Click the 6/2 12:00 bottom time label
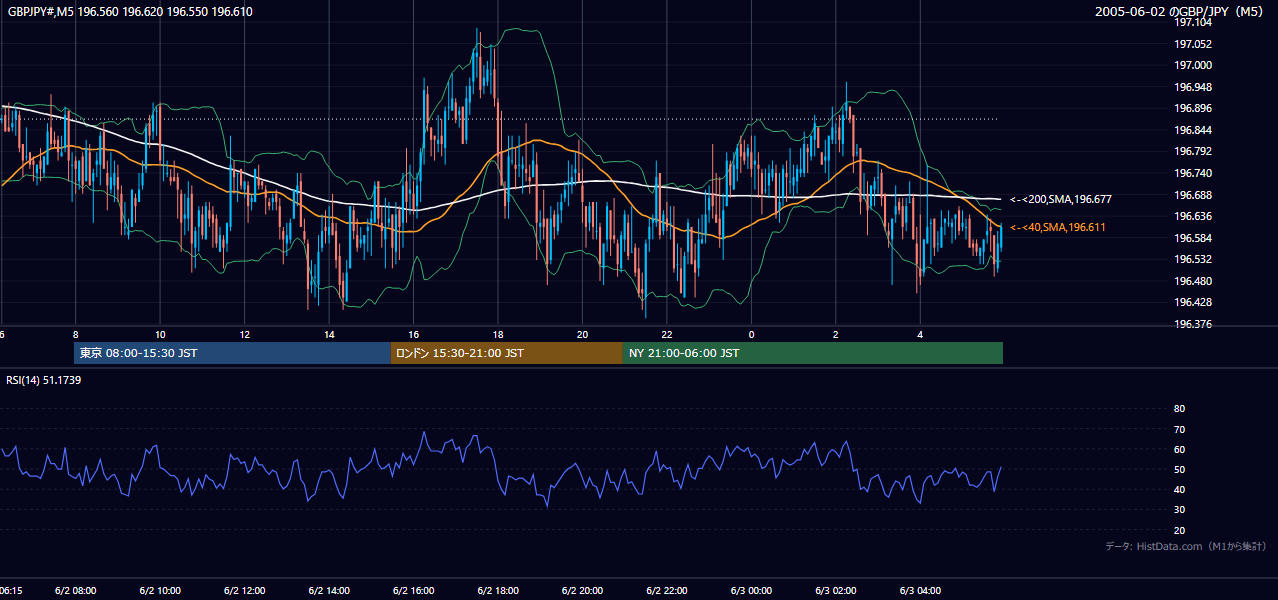 (x=244, y=591)
